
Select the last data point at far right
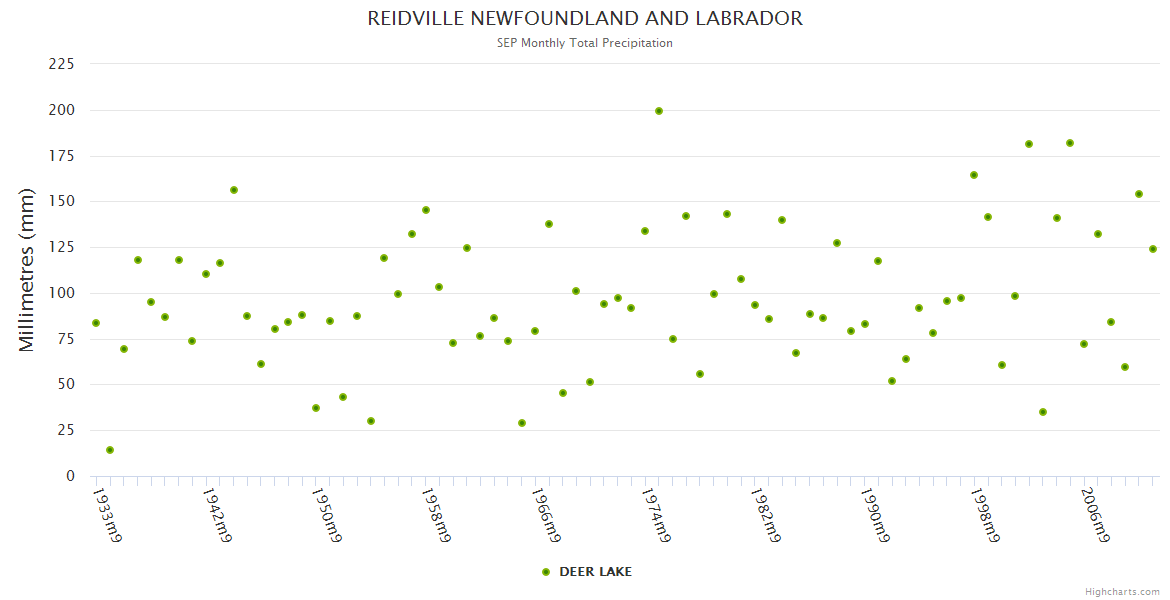click(1153, 249)
